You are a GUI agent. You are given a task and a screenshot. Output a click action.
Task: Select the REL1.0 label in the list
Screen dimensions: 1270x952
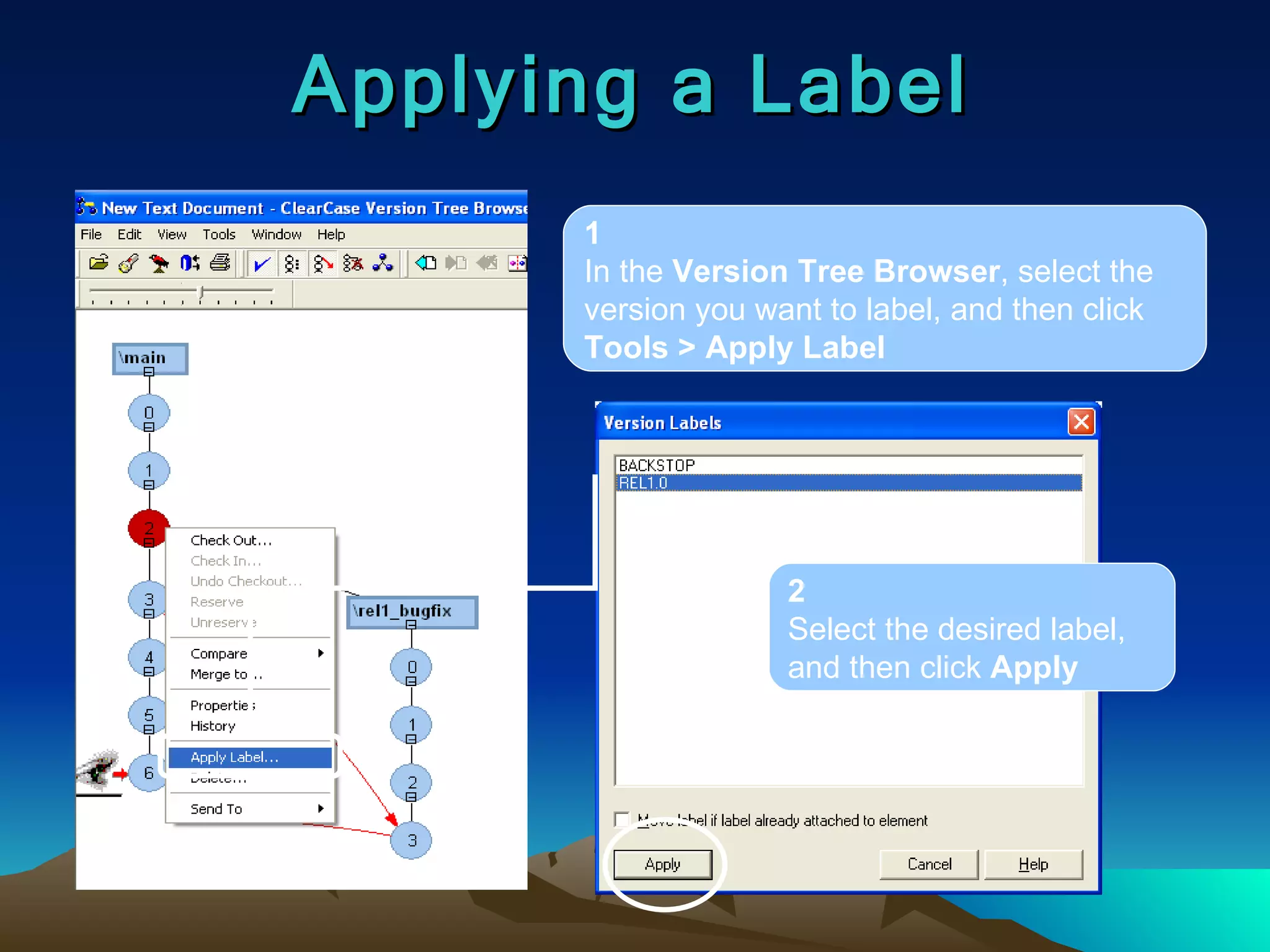click(x=849, y=483)
